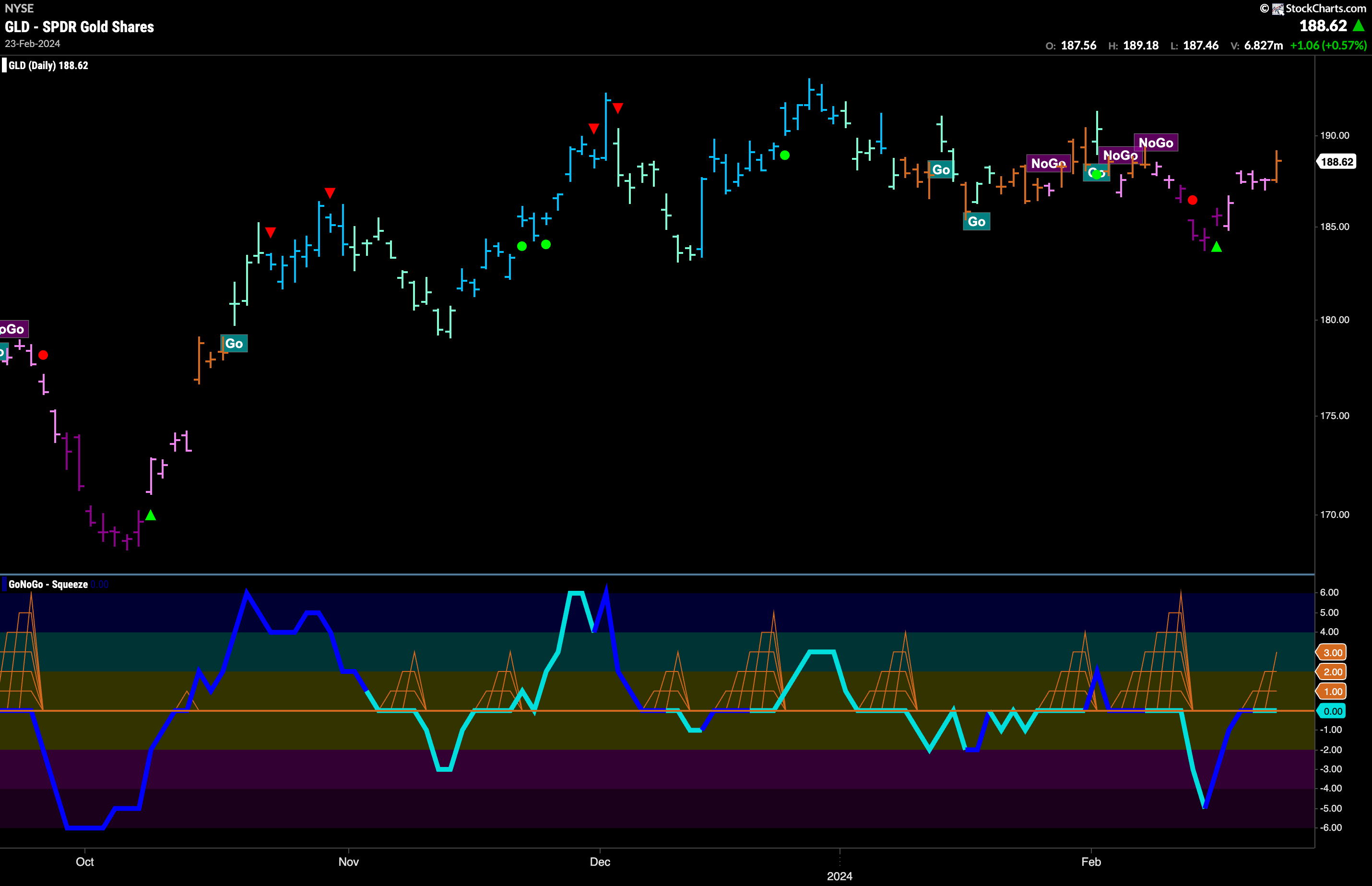Click the 175.00 price axis label
This screenshot has height=886, width=1372.
point(1335,416)
